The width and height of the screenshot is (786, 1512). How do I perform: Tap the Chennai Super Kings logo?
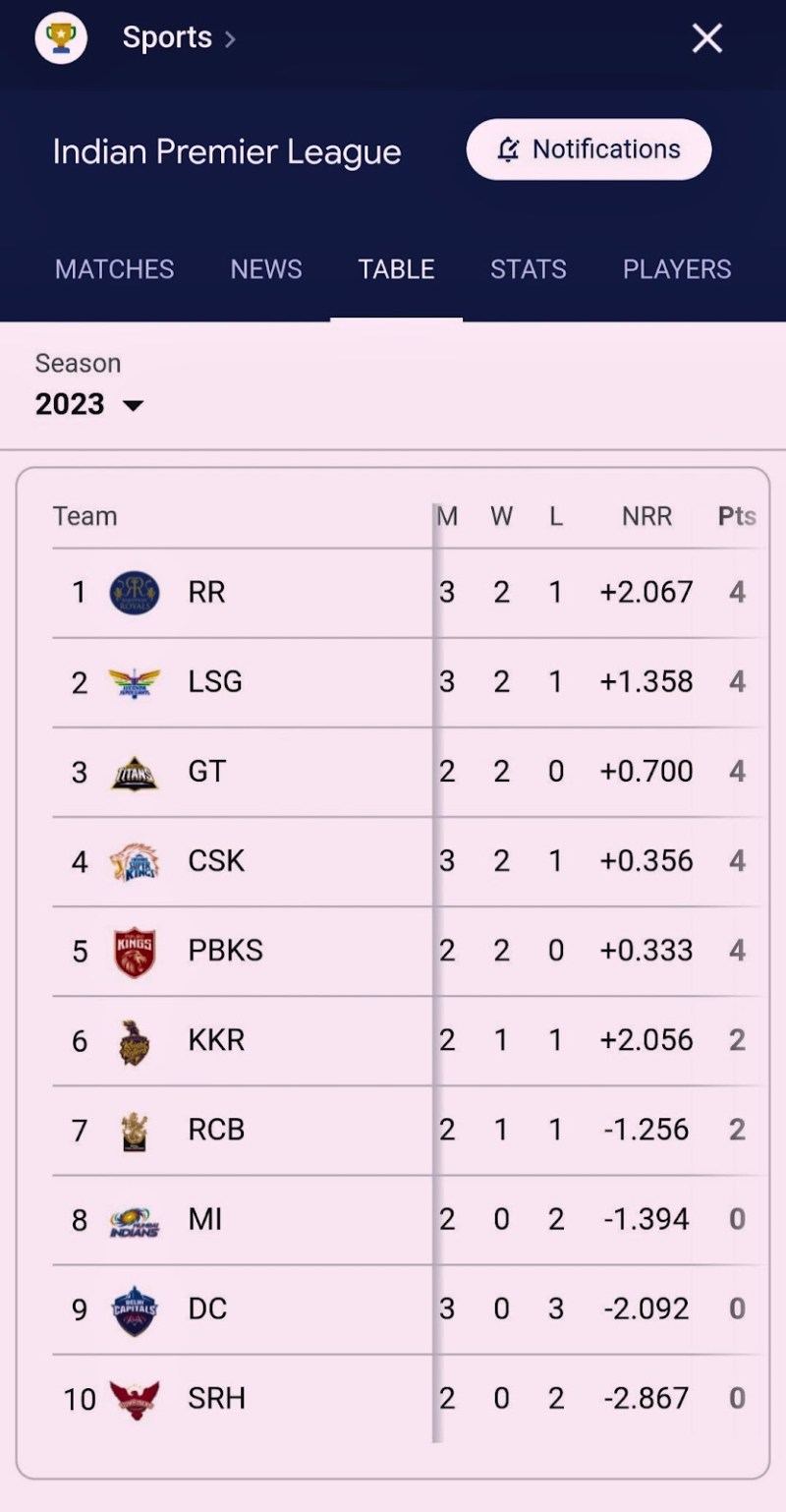pyautogui.click(x=135, y=862)
